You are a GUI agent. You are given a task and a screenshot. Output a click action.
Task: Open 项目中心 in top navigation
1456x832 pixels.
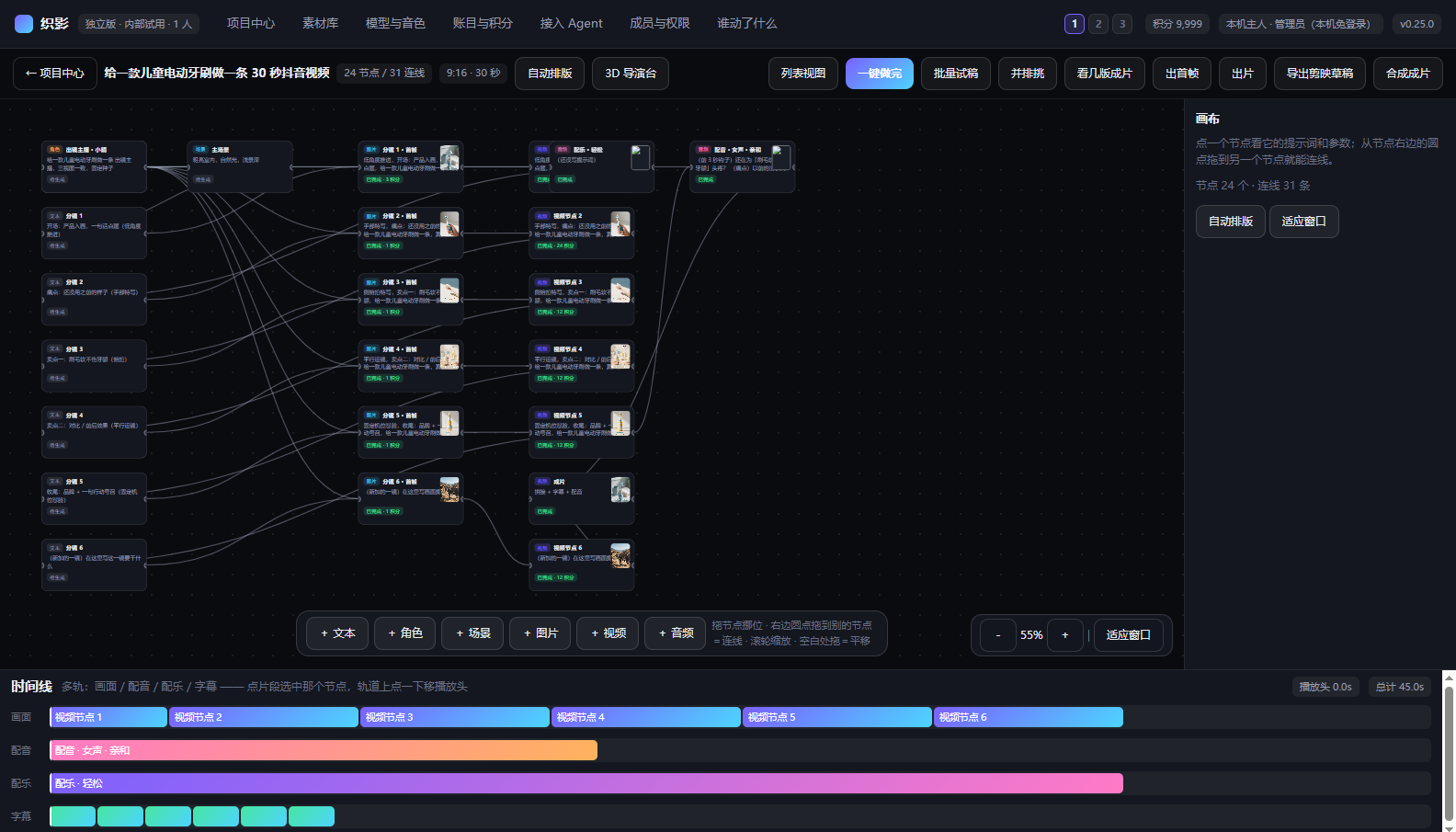click(251, 24)
